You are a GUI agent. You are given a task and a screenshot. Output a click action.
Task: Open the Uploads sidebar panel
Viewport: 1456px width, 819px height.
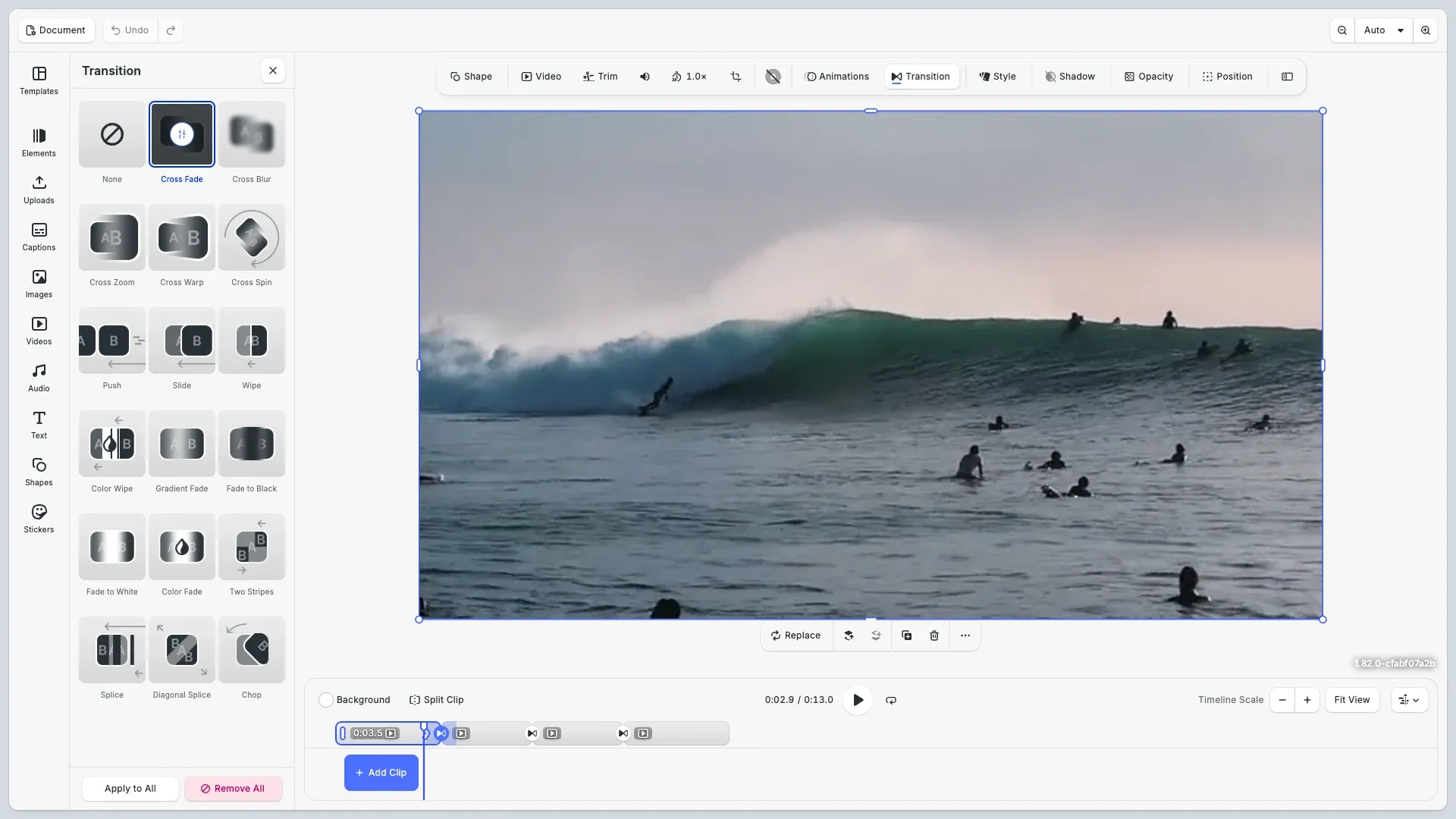(x=39, y=190)
